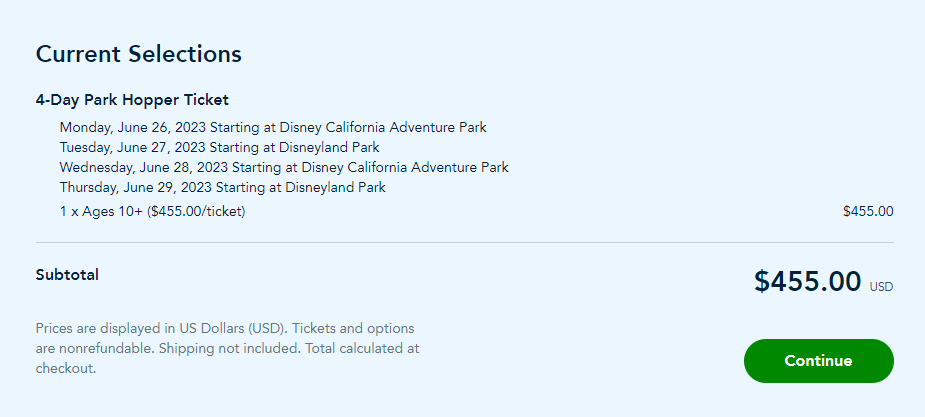The height and width of the screenshot is (417, 925).
Task: Click Disney California Adventure Park on Monday's line
Action: click(384, 127)
